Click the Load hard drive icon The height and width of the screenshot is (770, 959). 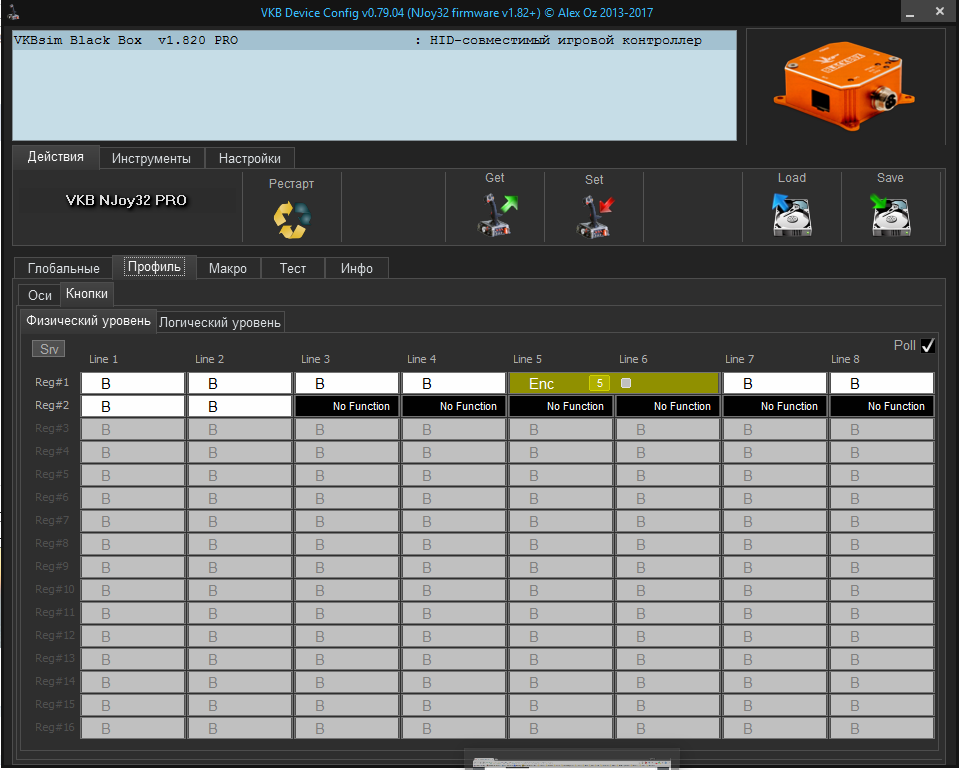792,215
